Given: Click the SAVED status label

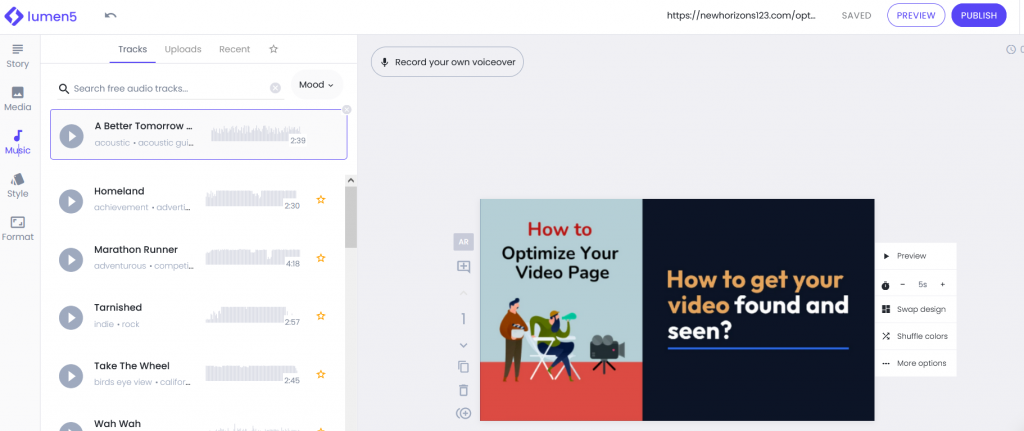Looking at the screenshot, I should click(x=856, y=16).
